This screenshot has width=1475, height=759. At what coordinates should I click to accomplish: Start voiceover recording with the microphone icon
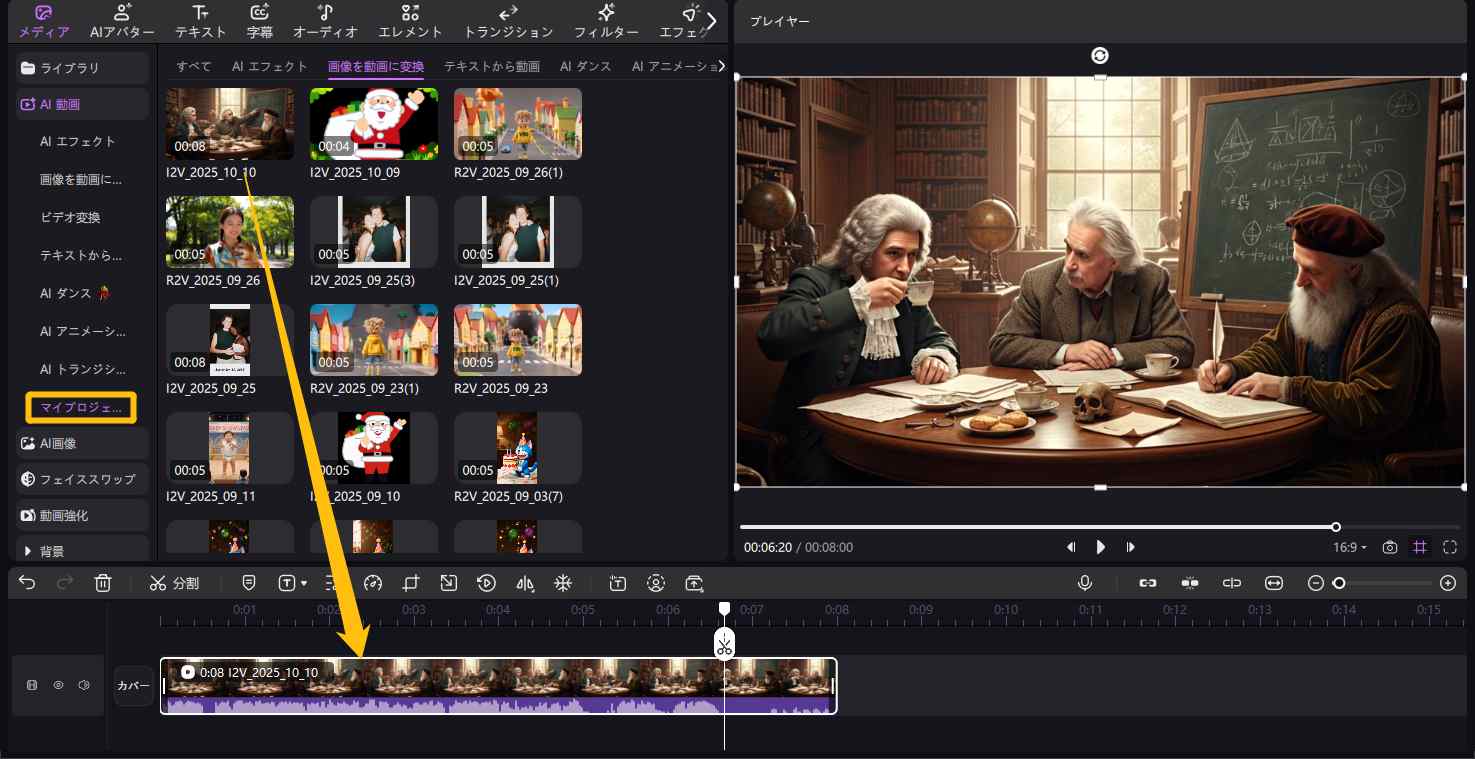point(1085,583)
